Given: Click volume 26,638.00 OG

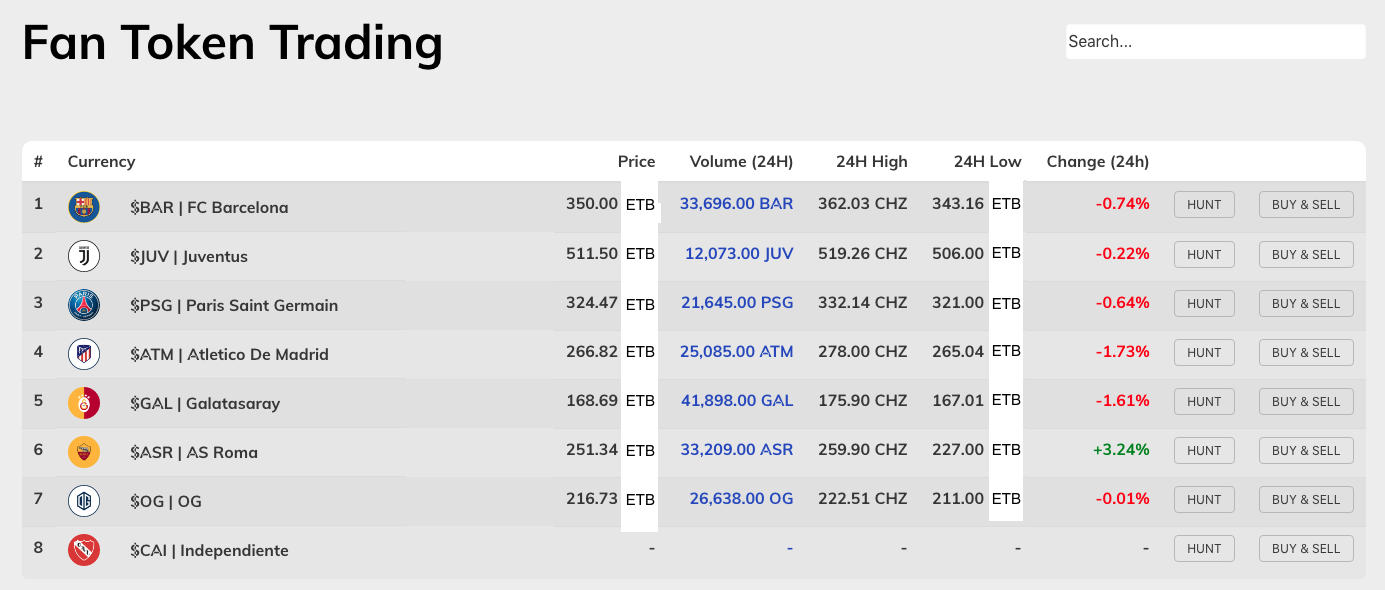Looking at the screenshot, I should [x=741, y=499].
